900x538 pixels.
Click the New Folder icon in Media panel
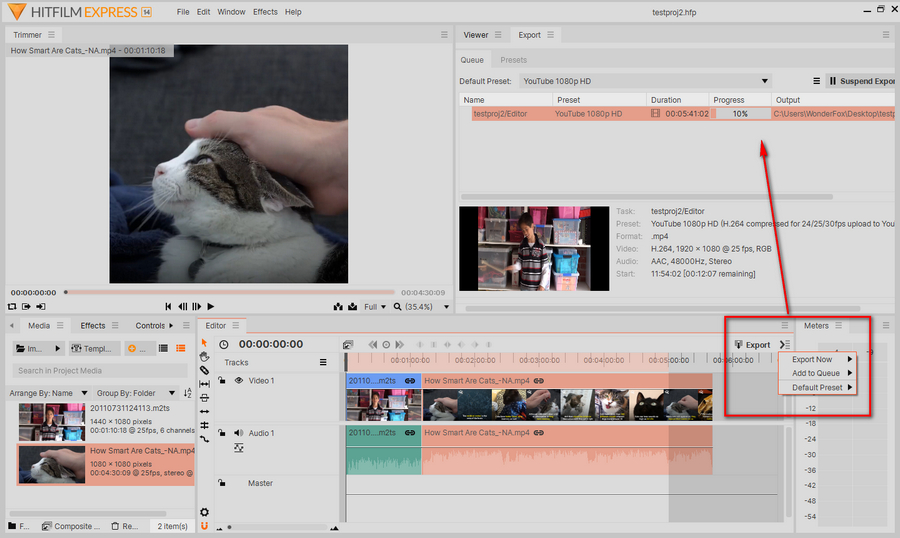coord(12,526)
